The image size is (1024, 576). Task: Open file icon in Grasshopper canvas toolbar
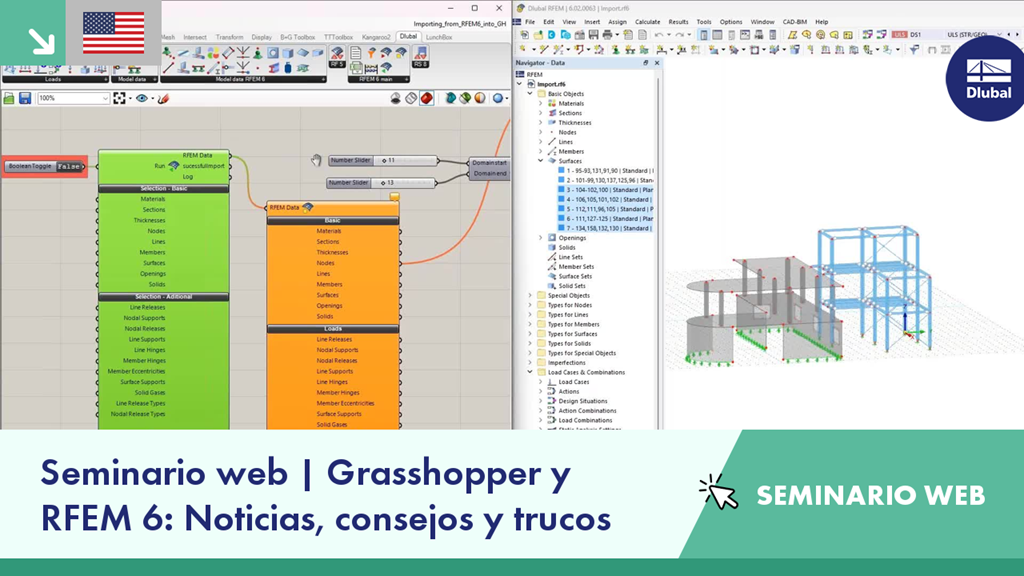tap(9, 98)
